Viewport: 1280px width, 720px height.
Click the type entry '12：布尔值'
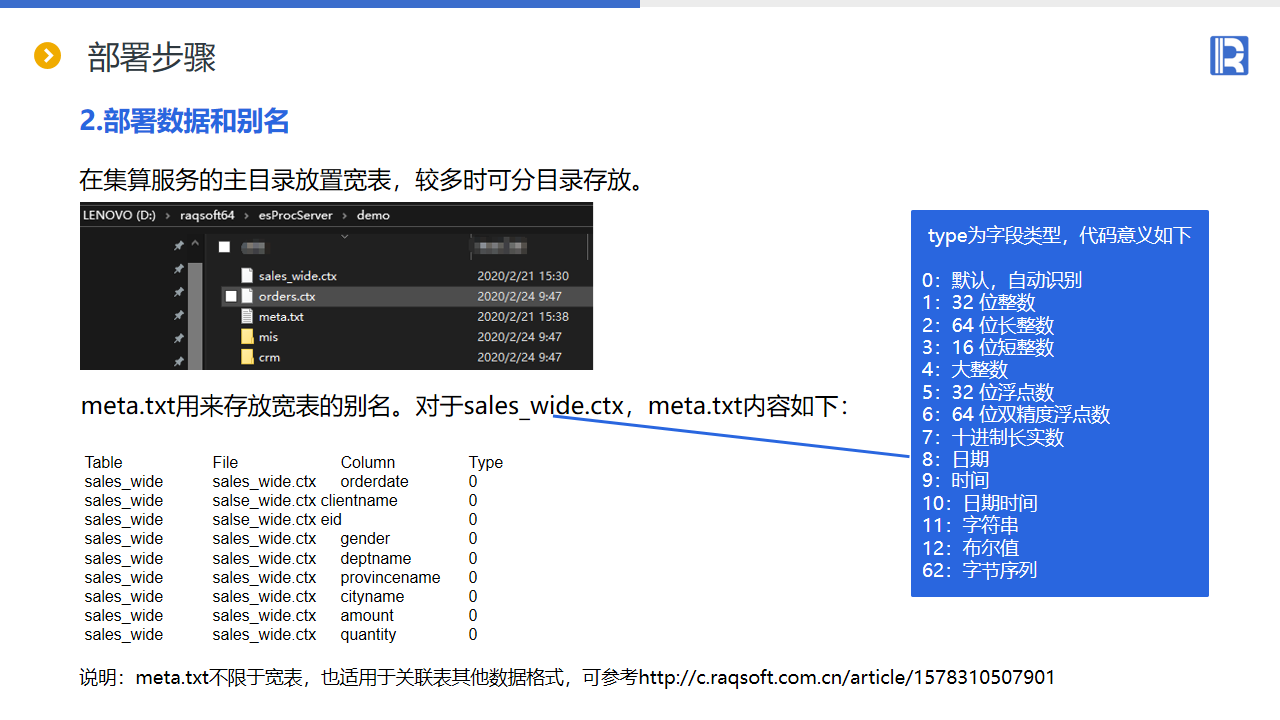970,548
